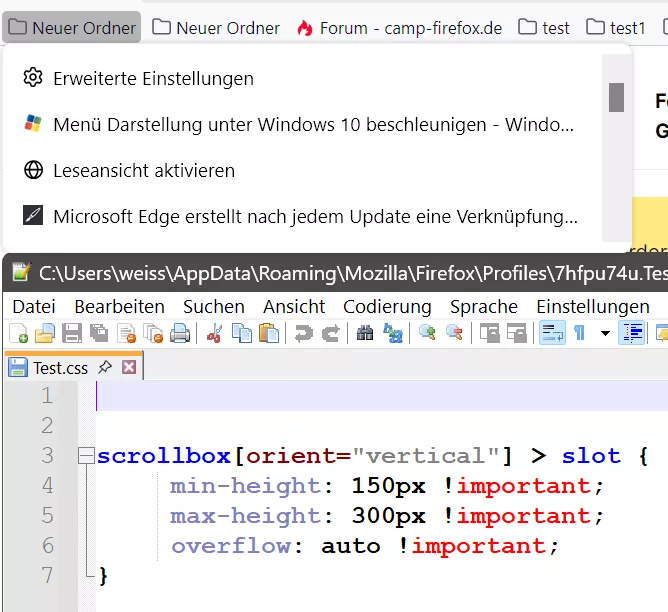Click the Zoom in magnifier icon
668x612 pixels.
pos(427,333)
